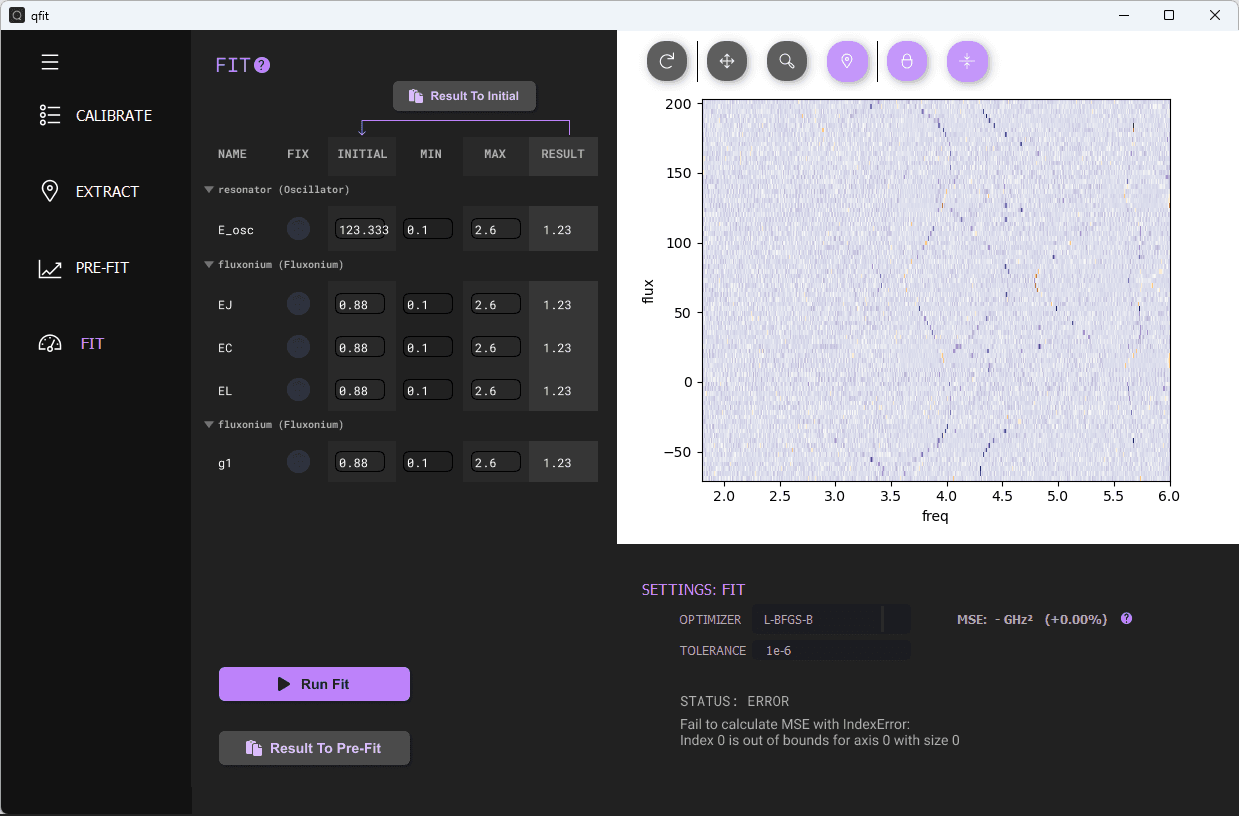Click the MSE help question mark icon
This screenshot has height=816, width=1239.
(1126, 619)
